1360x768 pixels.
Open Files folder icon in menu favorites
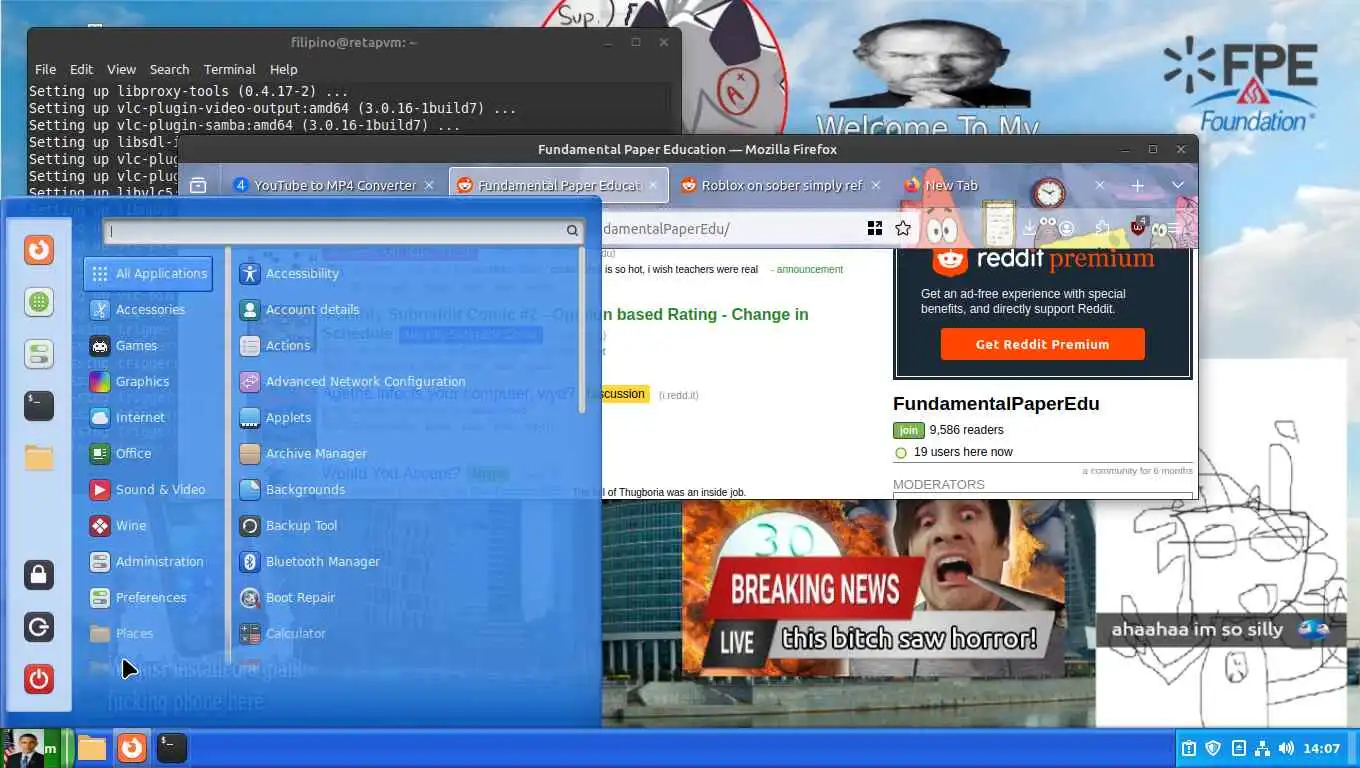pyautogui.click(x=39, y=457)
